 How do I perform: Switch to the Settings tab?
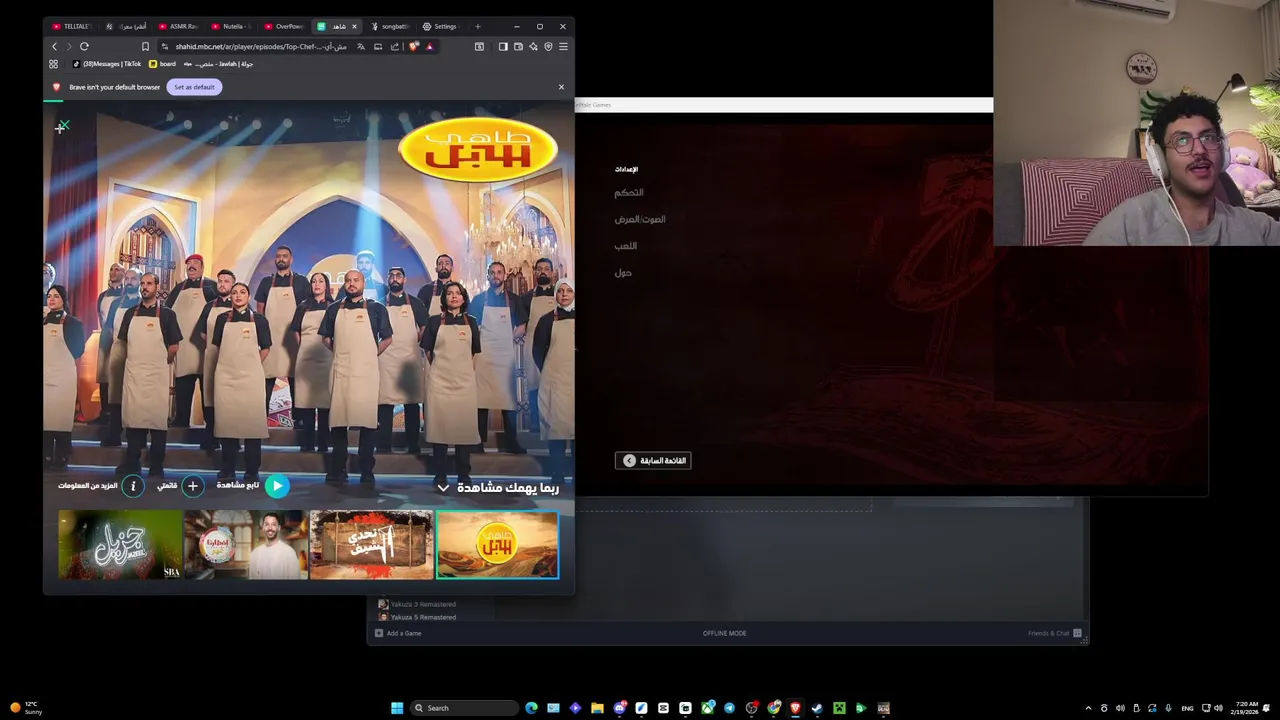440,26
